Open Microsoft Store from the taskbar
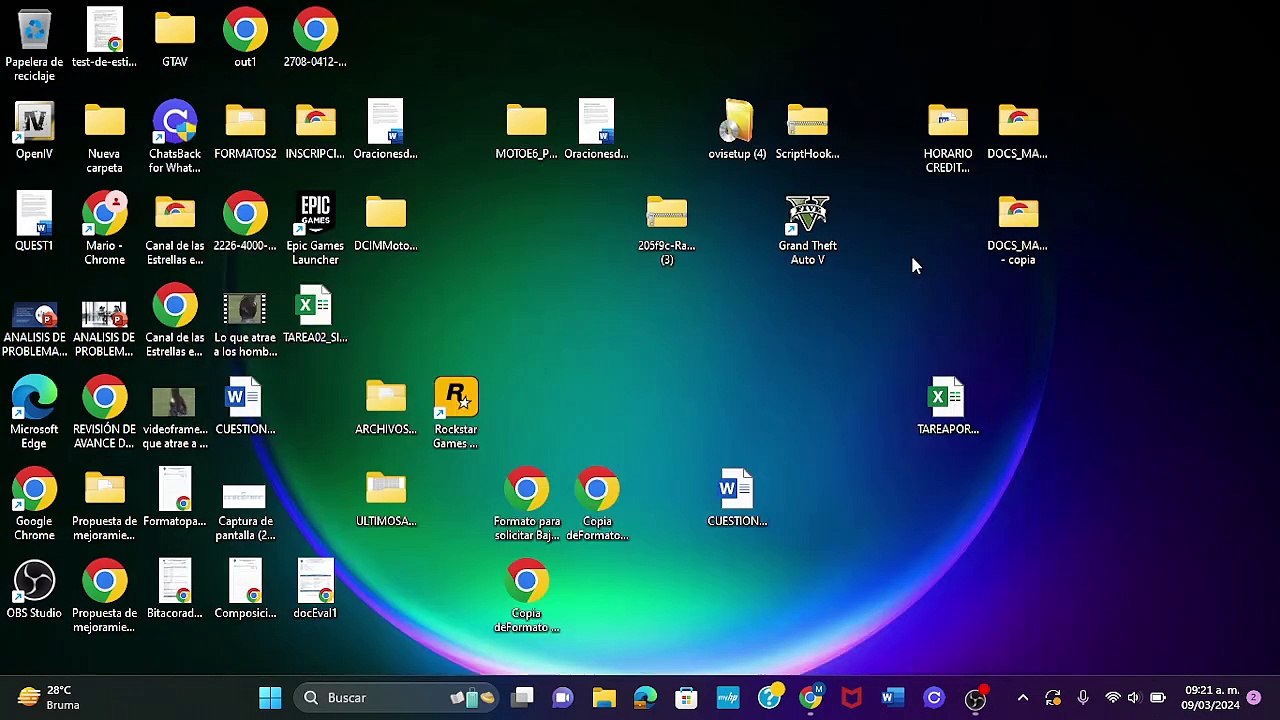1280x720 pixels. [686, 698]
